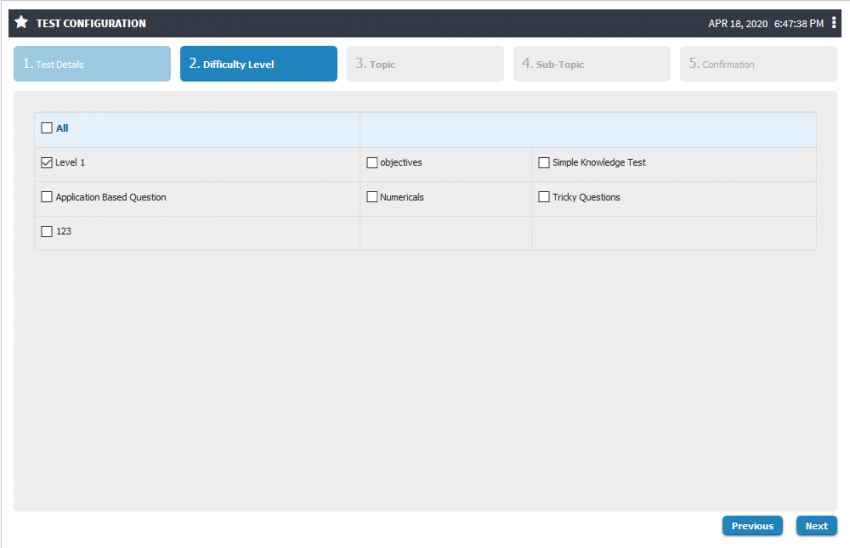
Task: Click the 6:47:38 PM clock text
Action: click(799, 24)
